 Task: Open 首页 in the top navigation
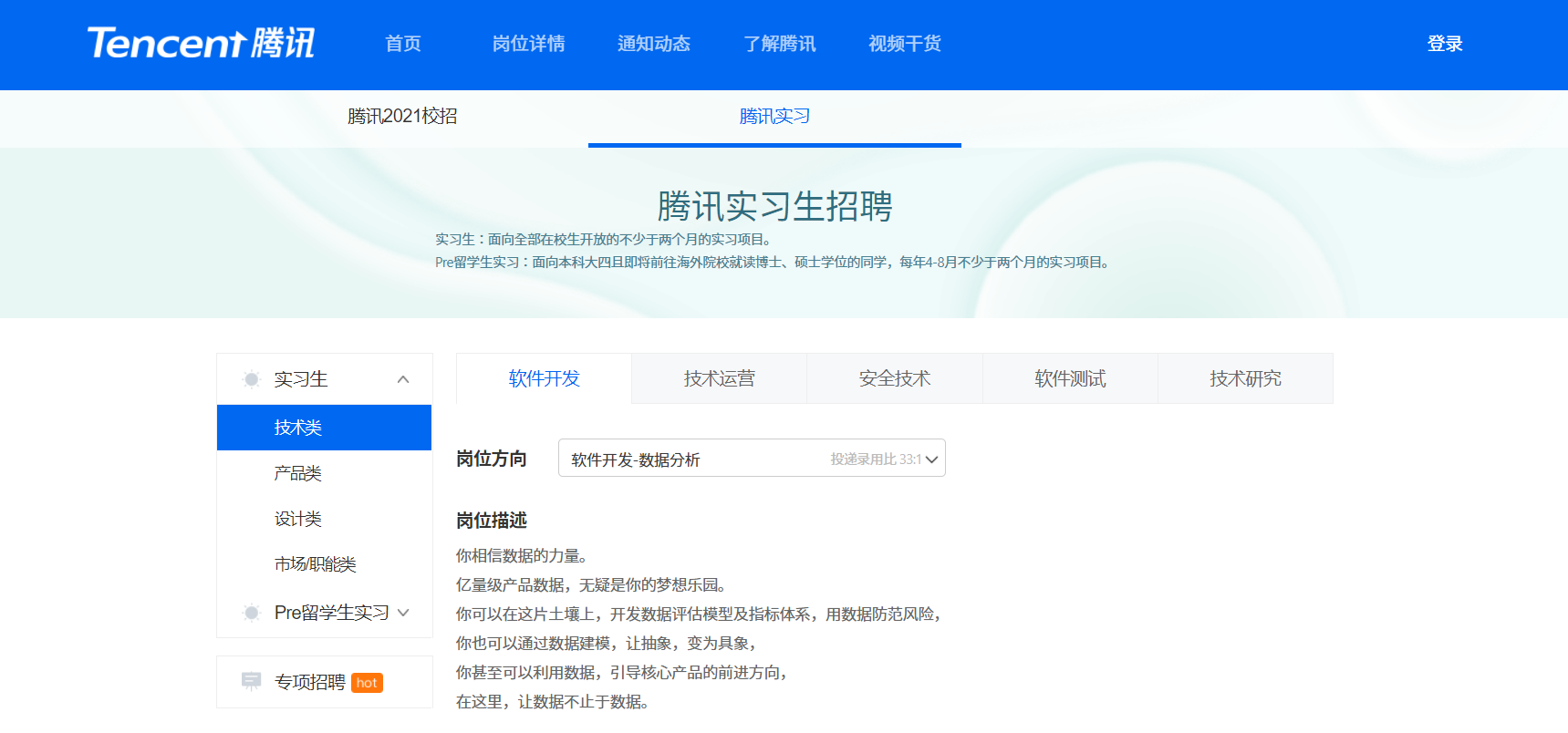point(403,44)
